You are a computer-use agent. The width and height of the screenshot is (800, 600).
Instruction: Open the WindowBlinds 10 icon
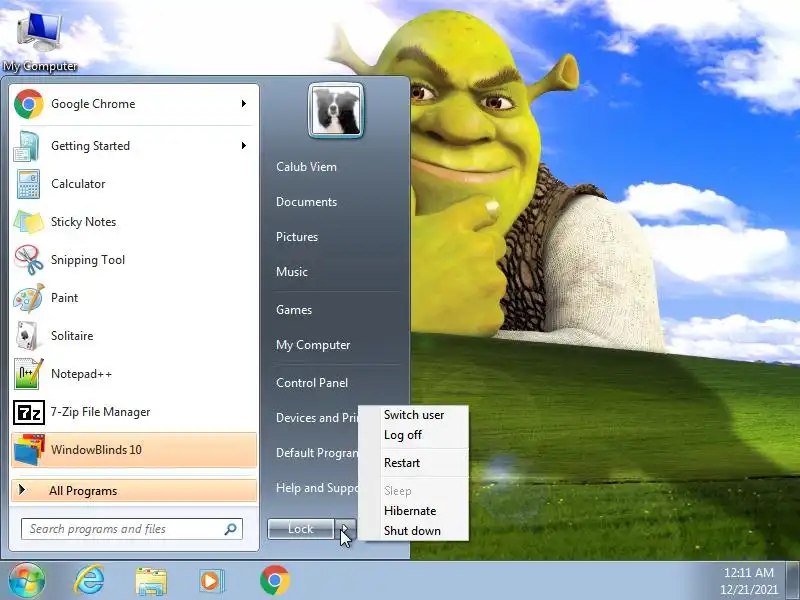29,450
